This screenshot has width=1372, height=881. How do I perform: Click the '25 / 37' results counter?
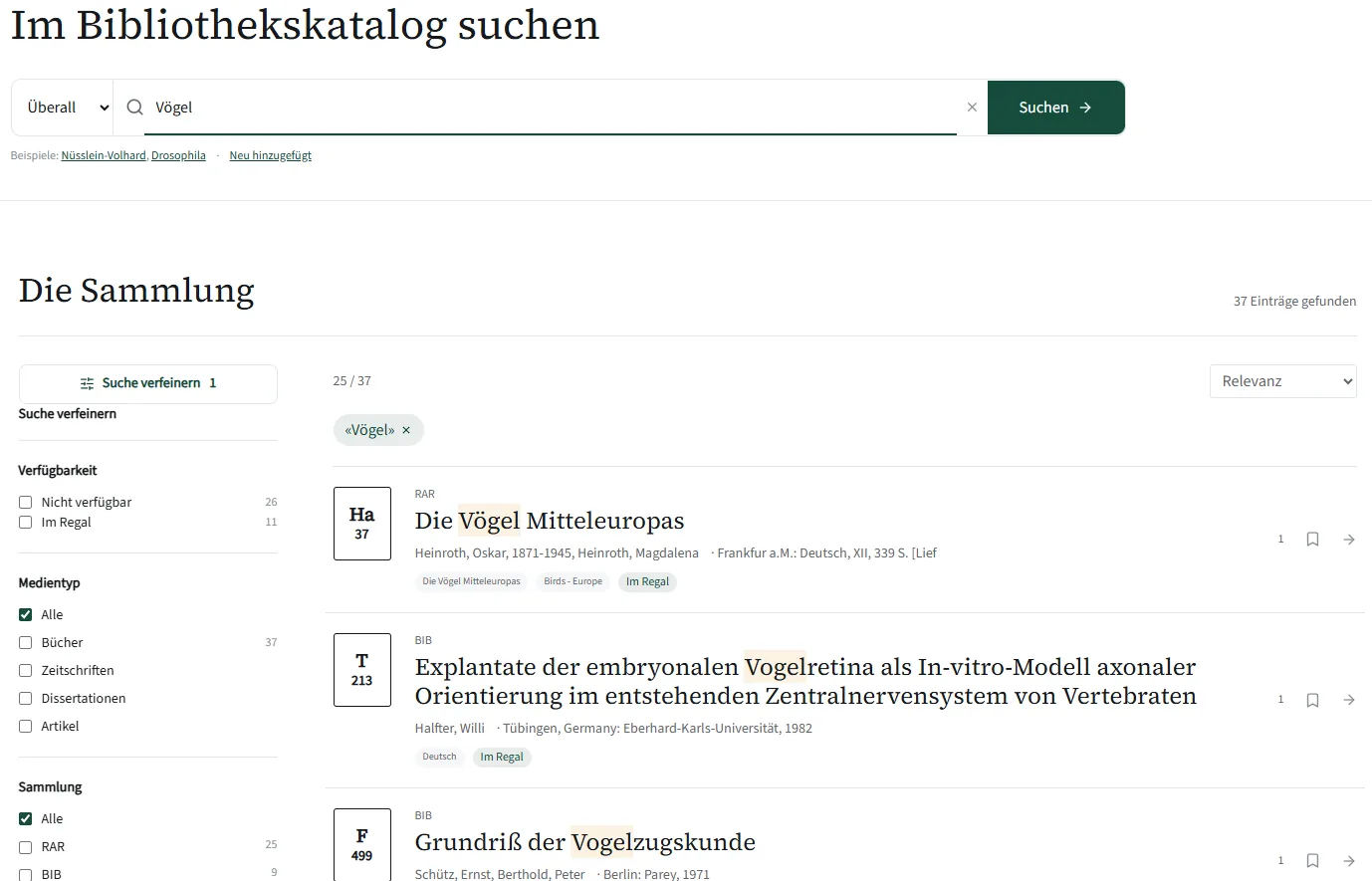click(352, 381)
